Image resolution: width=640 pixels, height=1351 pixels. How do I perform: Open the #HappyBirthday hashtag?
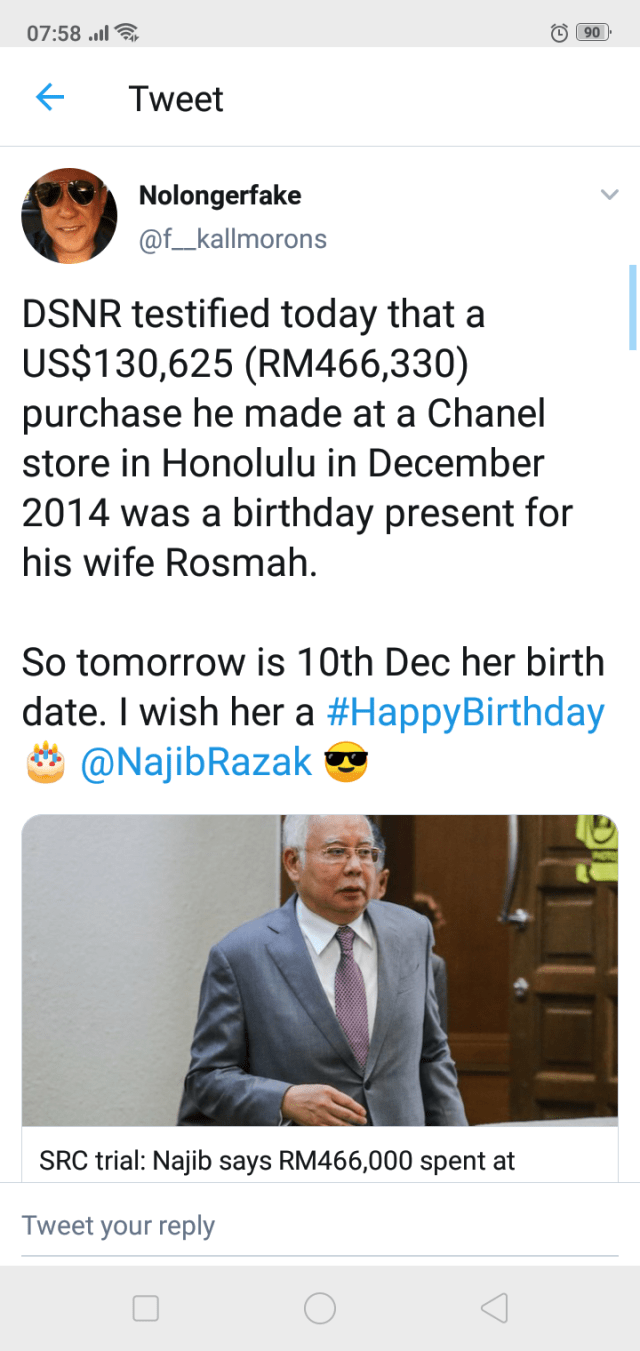(466, 713)
